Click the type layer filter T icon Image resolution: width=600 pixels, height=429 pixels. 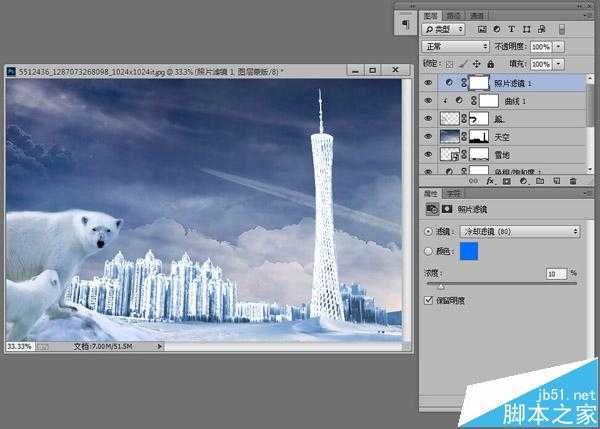click(511, 29)
